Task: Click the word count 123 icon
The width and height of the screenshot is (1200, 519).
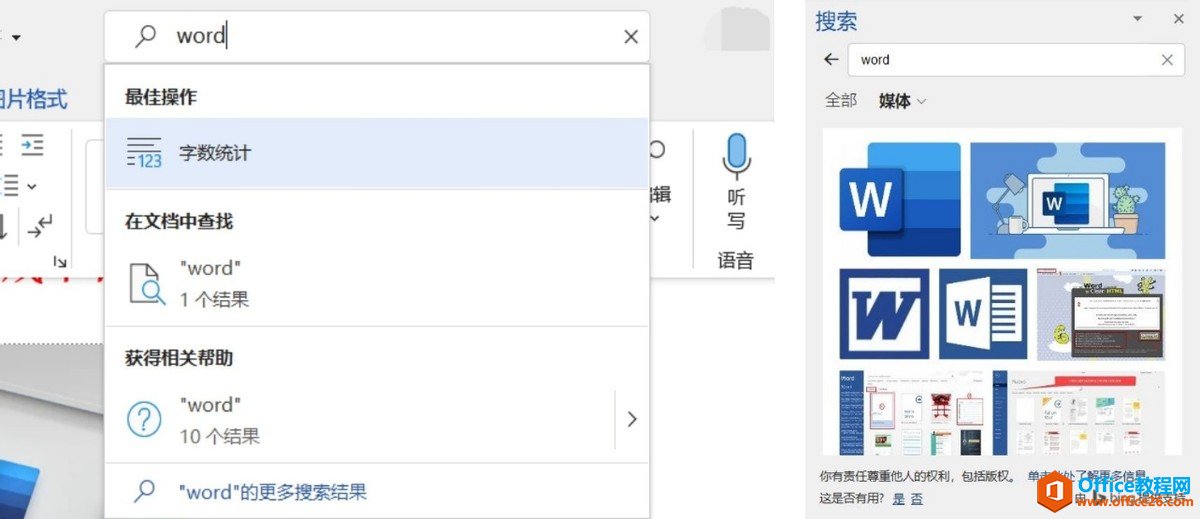Action: (144, 153)
